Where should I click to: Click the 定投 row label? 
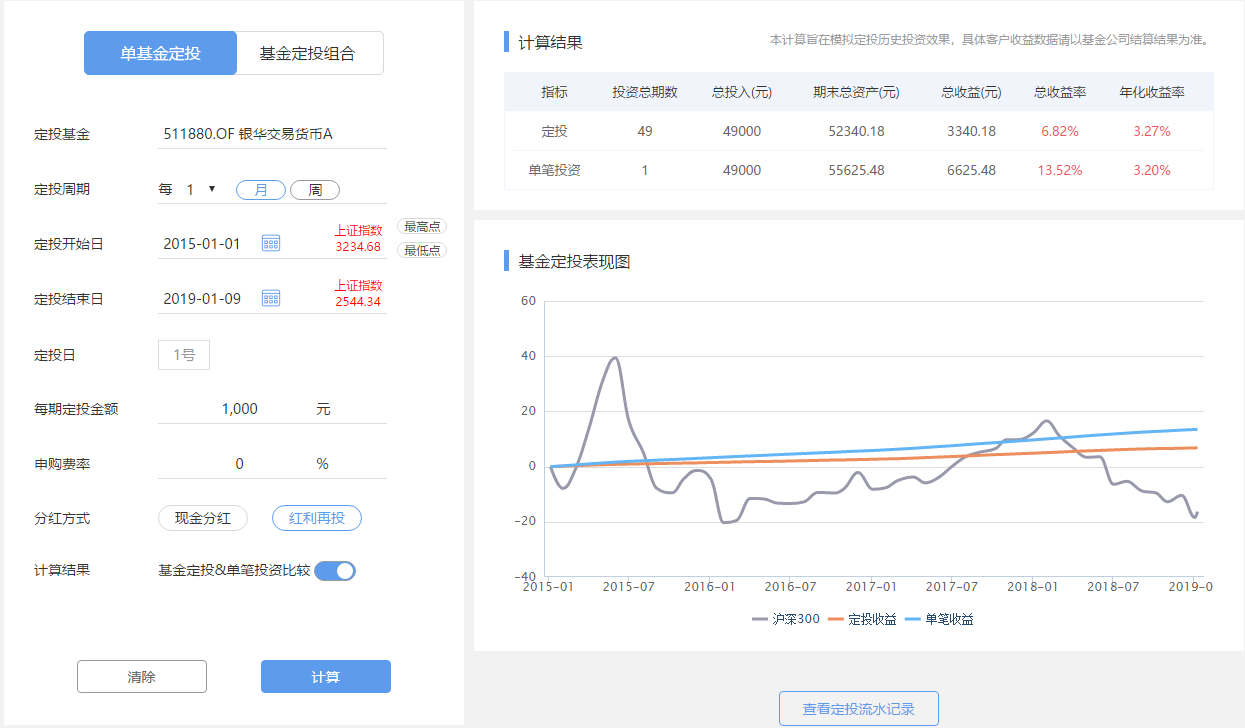point(555,131)
